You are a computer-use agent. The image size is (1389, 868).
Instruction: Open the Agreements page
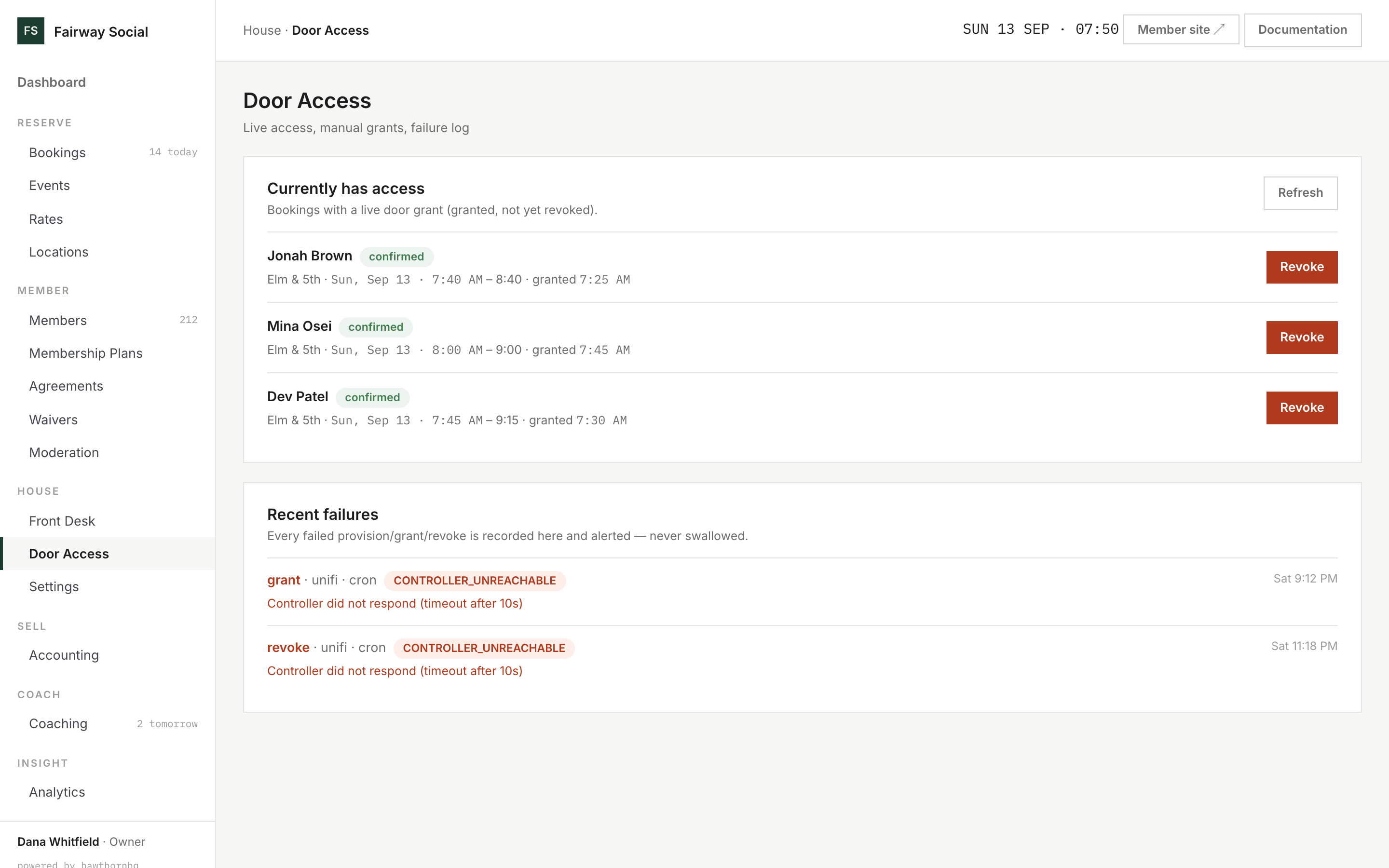click(x=108, y=386)
